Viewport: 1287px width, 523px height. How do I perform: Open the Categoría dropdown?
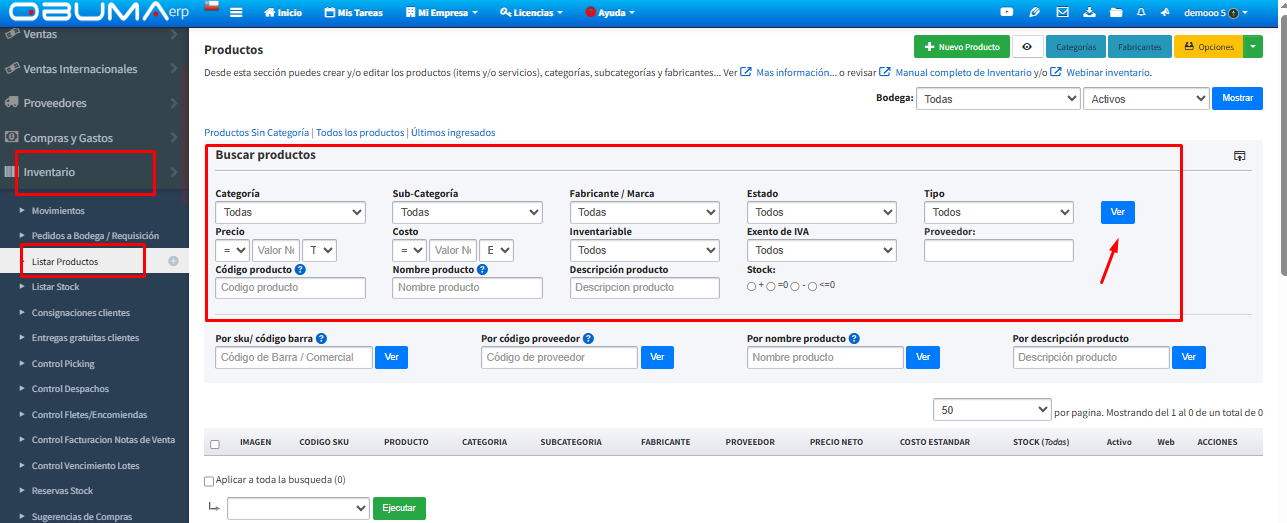click(x=291, y=212)
